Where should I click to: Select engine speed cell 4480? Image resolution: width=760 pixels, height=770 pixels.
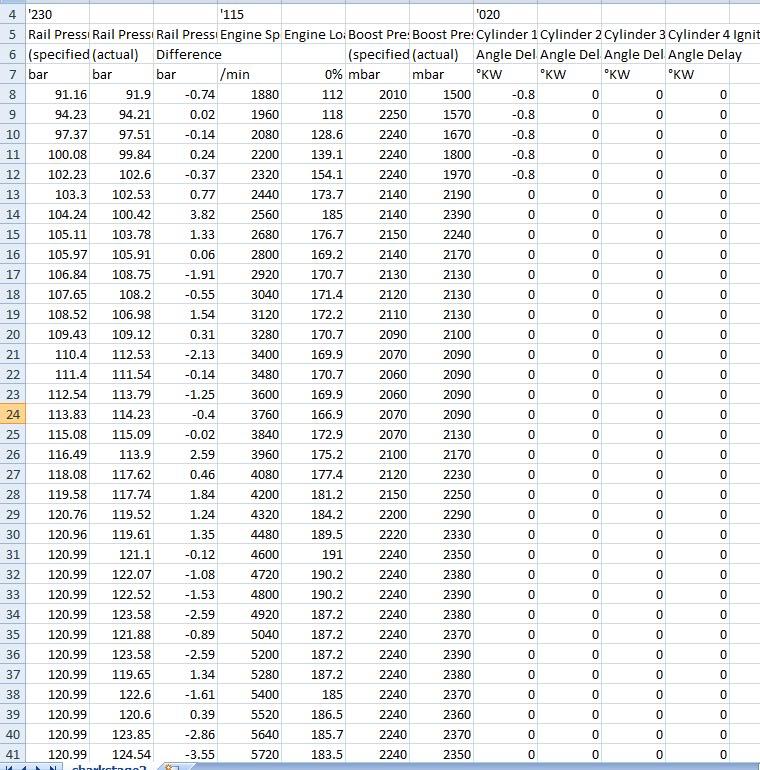[x=249, y=534]
